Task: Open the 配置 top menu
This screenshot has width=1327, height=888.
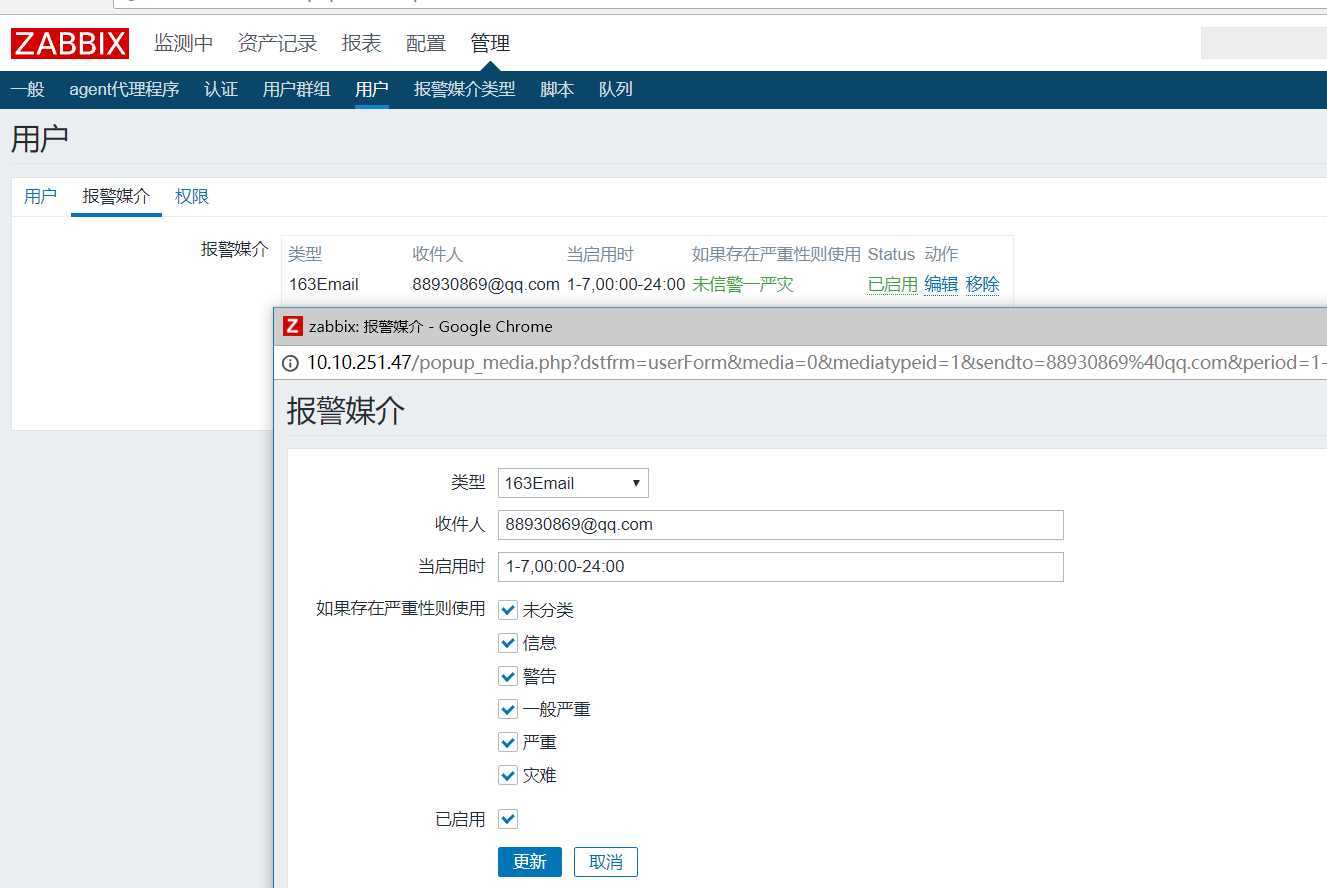Action: coord(426,43)
